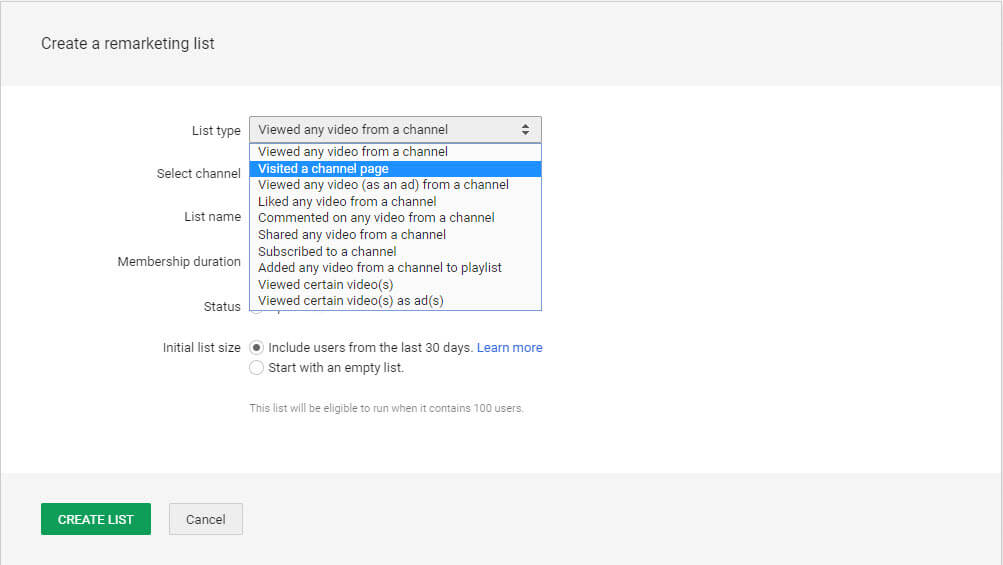Choose 'Commented on any video from a channel'
The width and height of the screenshot is (1003, 565).
[376, 218]
